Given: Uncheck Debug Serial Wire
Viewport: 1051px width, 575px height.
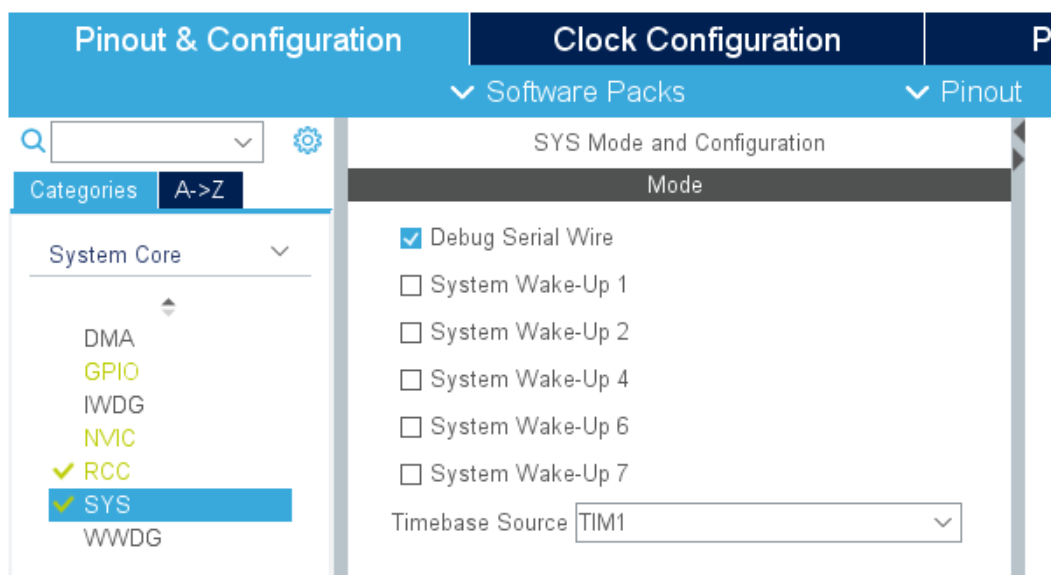Looking at the screenshot, I should pyautogui.click(x=410, y=238).
